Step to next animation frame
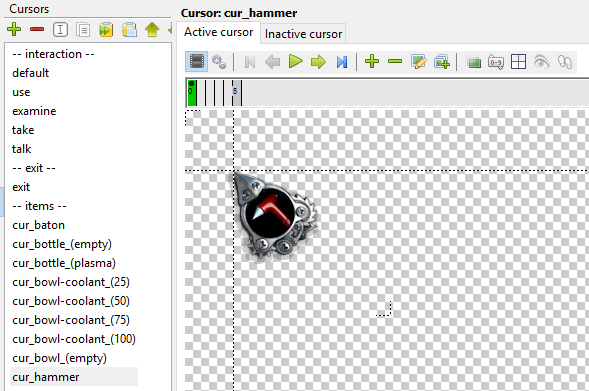Image resolution: width=589 pixels, height=391 pixels. pos(319,62)
